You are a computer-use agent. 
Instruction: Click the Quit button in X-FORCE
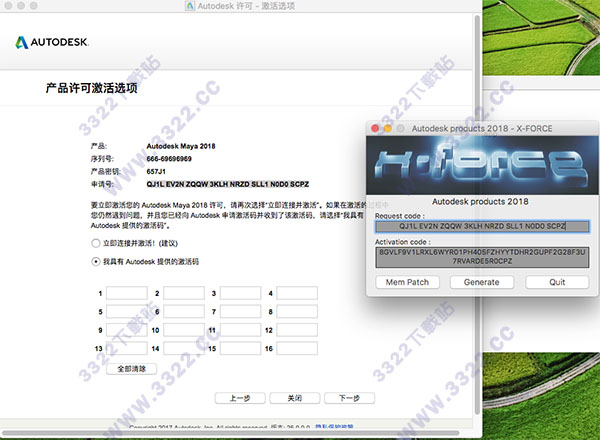point(557,282)
